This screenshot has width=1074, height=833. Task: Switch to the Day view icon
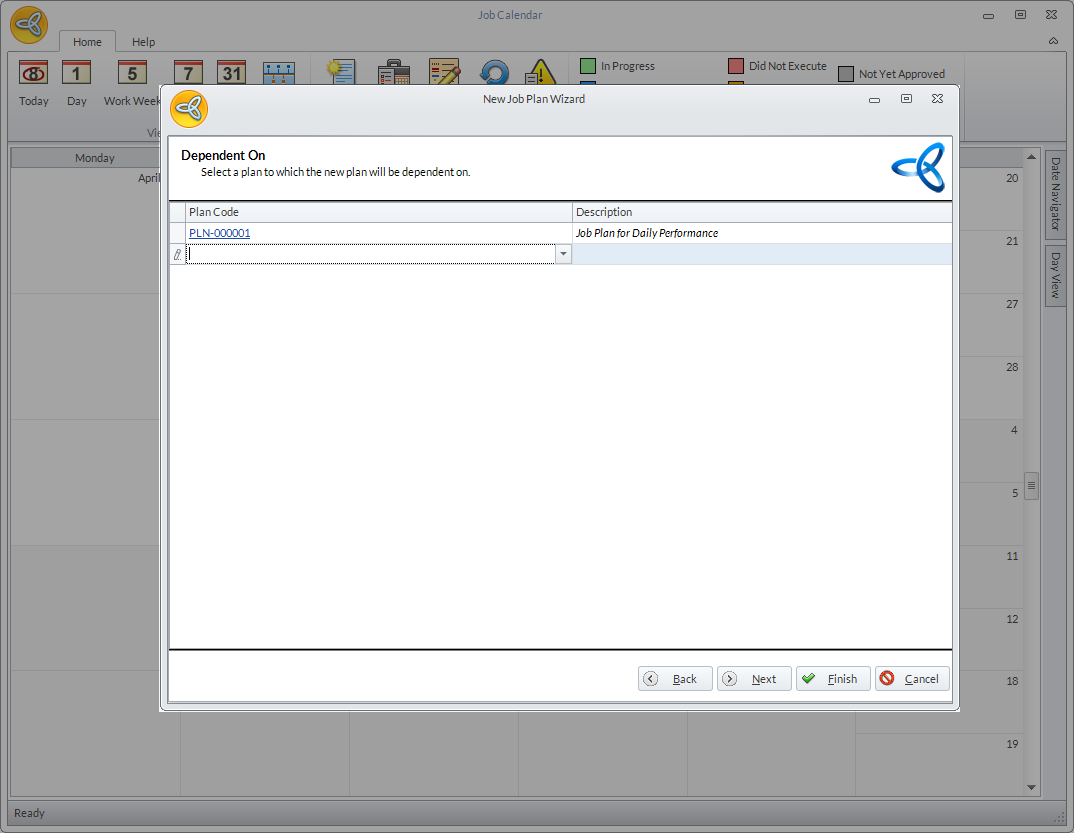(x=77, y=73)
